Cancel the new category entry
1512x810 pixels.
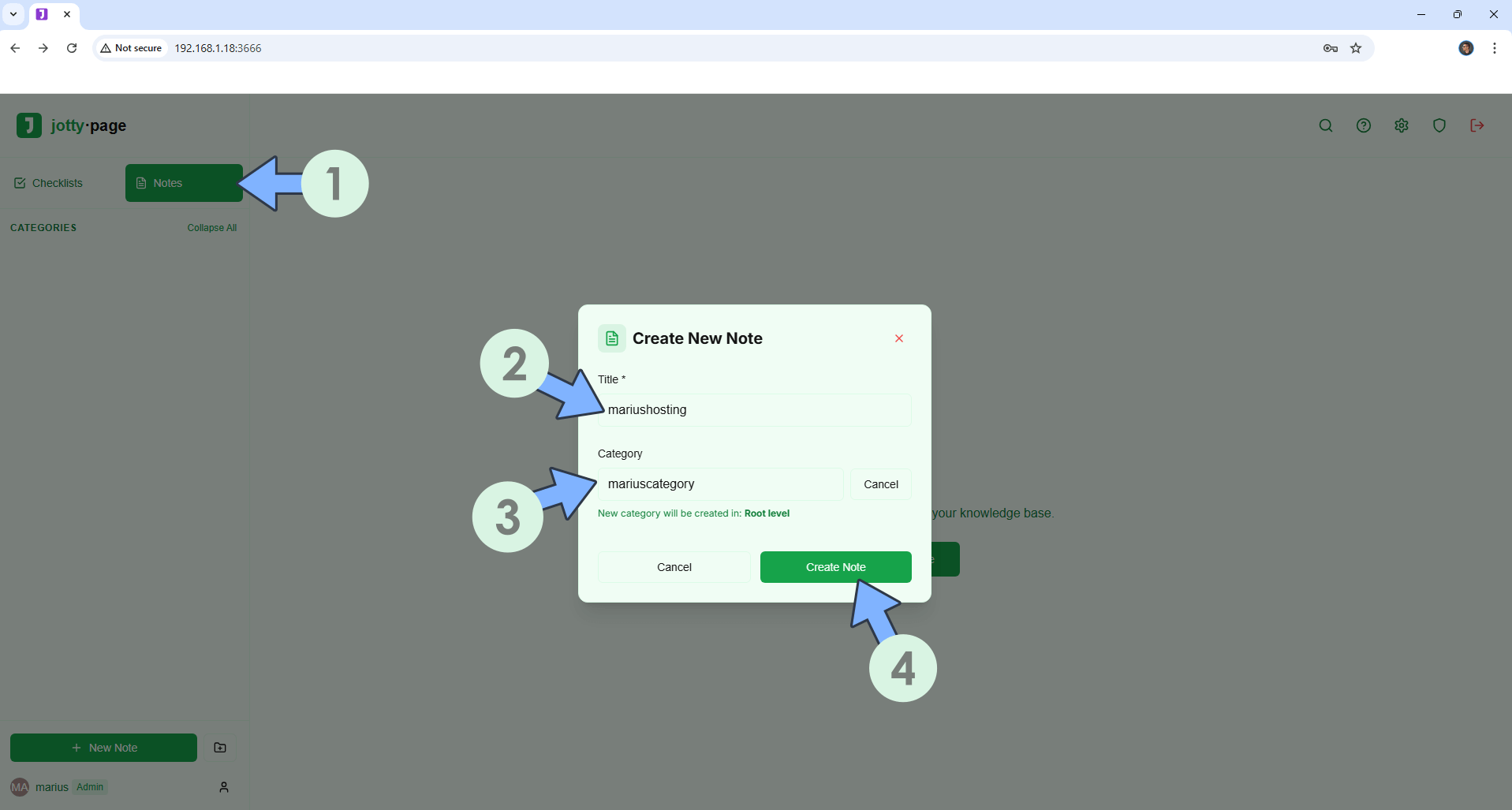[x=880, y=484]
